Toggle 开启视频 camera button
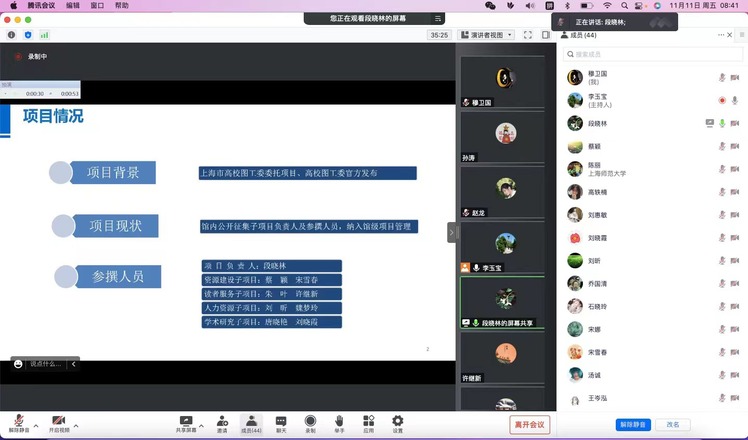748x440 pixels. pyautogui.click(x=59, y=423)
